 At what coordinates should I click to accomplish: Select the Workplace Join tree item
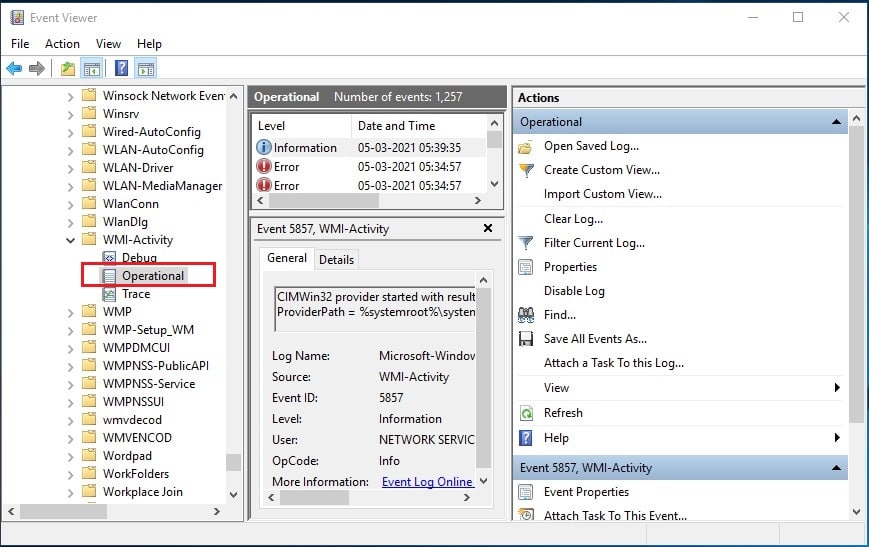[x=142, y=492]
